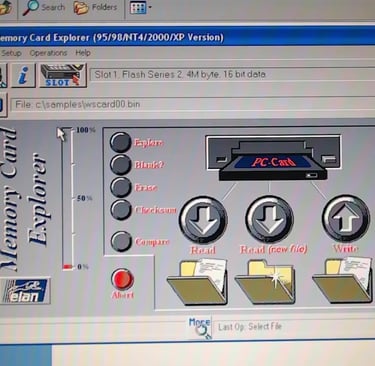Click the Erase round button
Viewport: 375px width, 366px height.
[x=120, y=187]
